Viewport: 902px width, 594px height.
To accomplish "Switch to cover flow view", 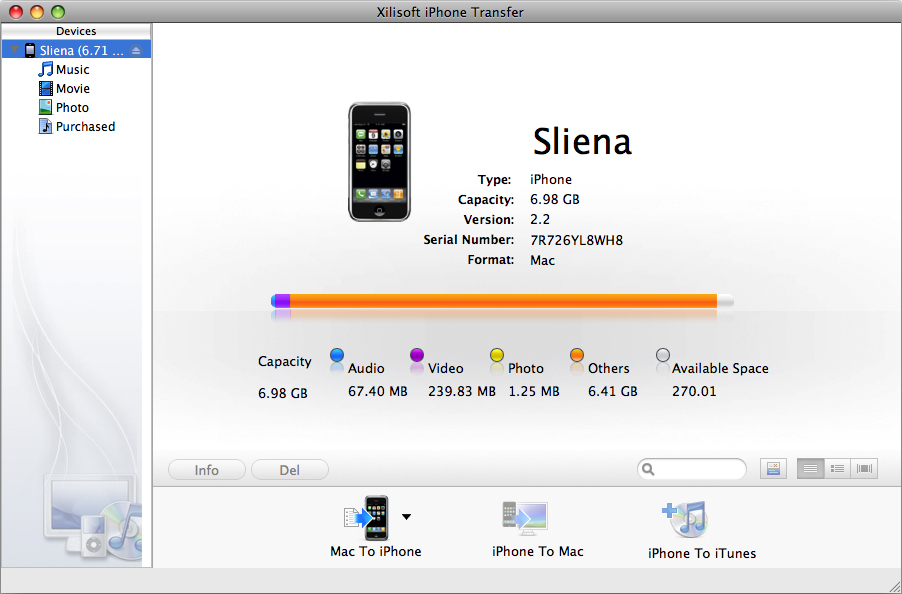I will point(864,468).
